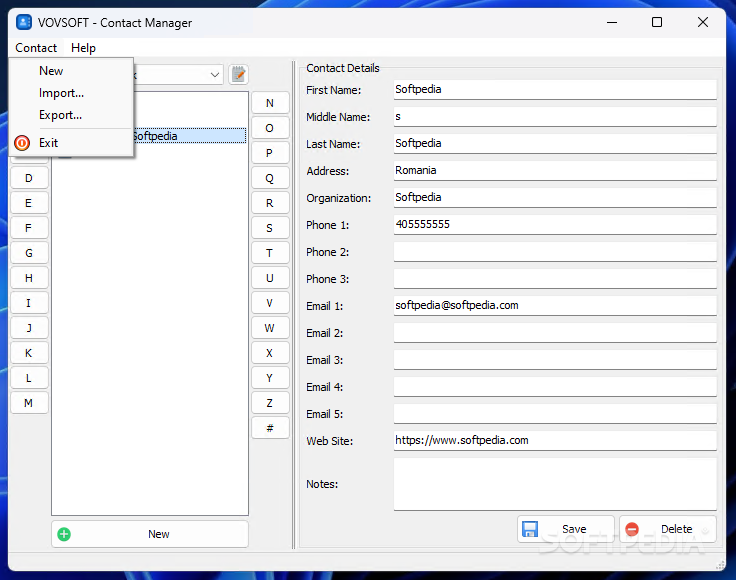Filter contacts by letter W
Viewport: 736px width, 580px height.
pyautogui.click(x=270, y=328)
